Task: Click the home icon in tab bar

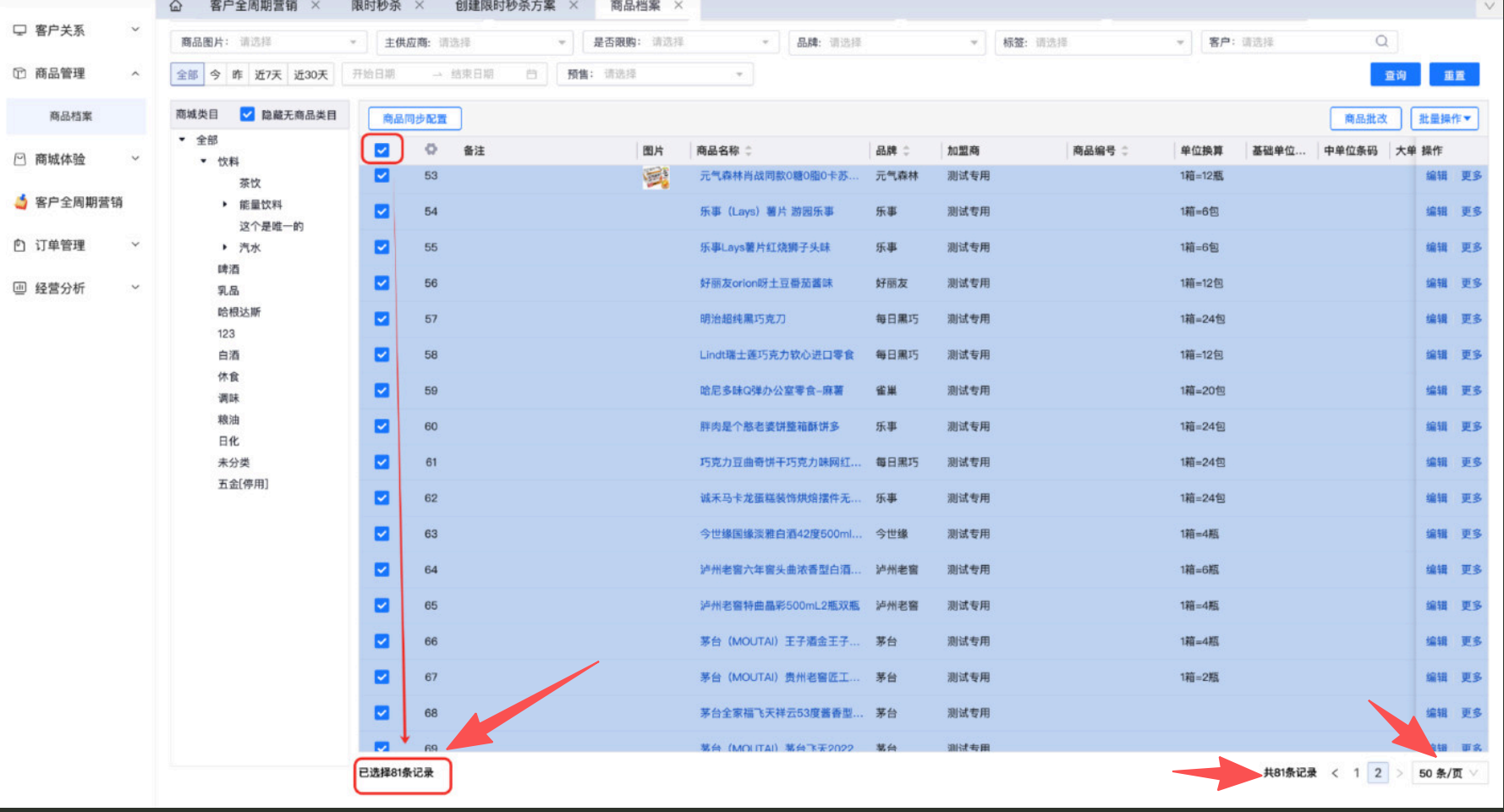Action: point(176,6)
